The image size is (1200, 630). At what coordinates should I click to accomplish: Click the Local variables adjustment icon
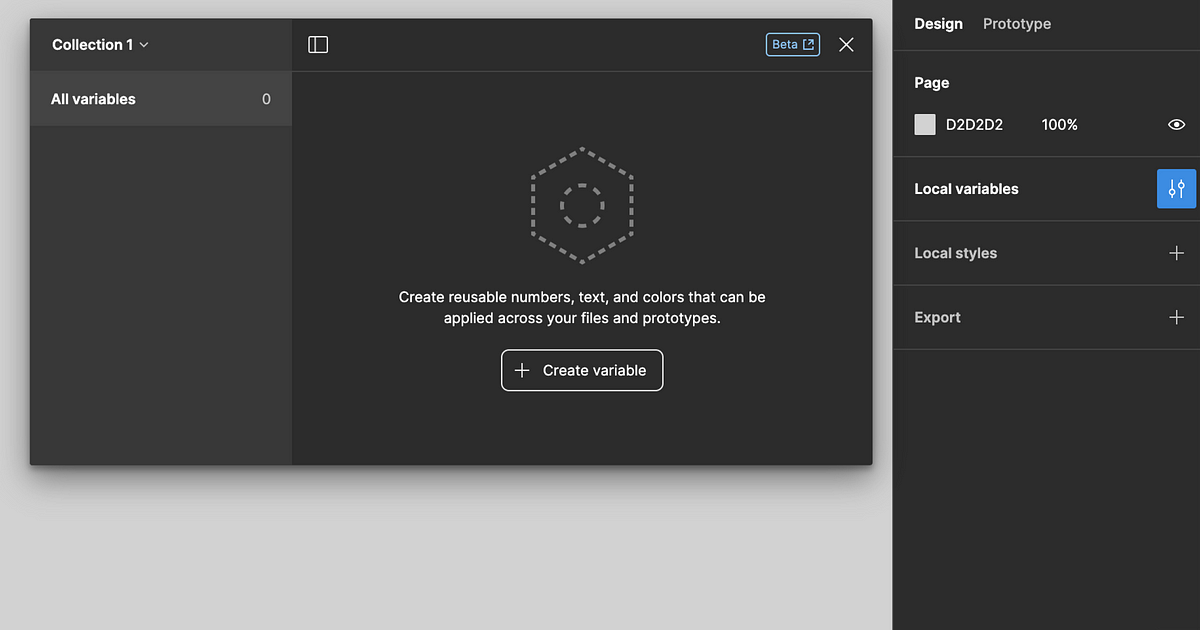tap(1176, 188)
